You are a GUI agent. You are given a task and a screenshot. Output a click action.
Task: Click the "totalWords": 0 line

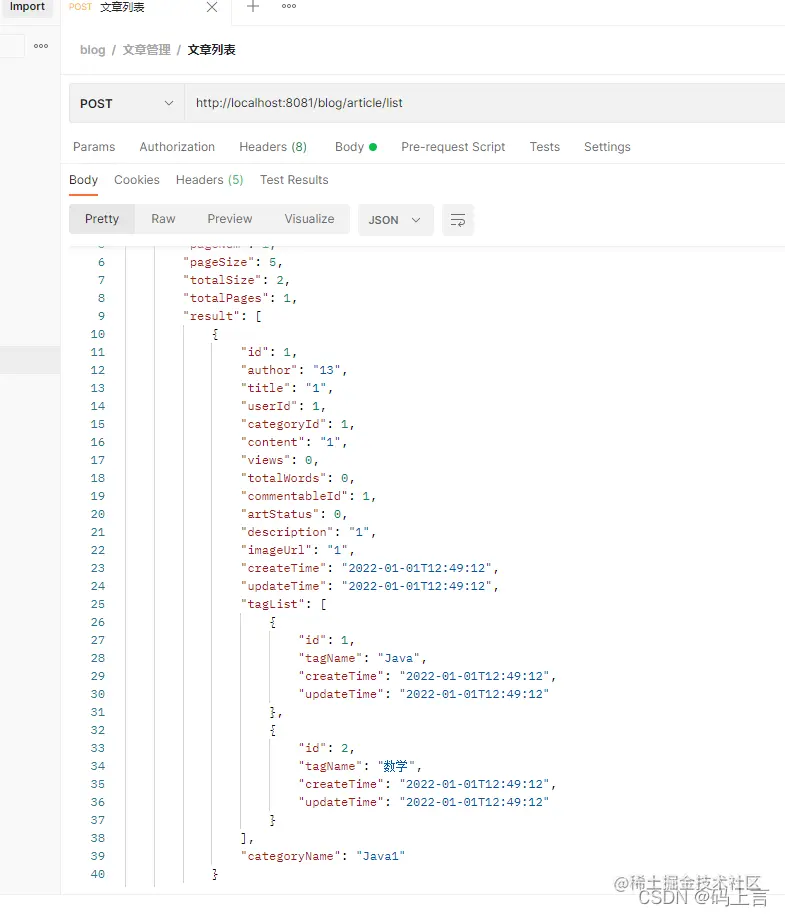pos(298,478)
